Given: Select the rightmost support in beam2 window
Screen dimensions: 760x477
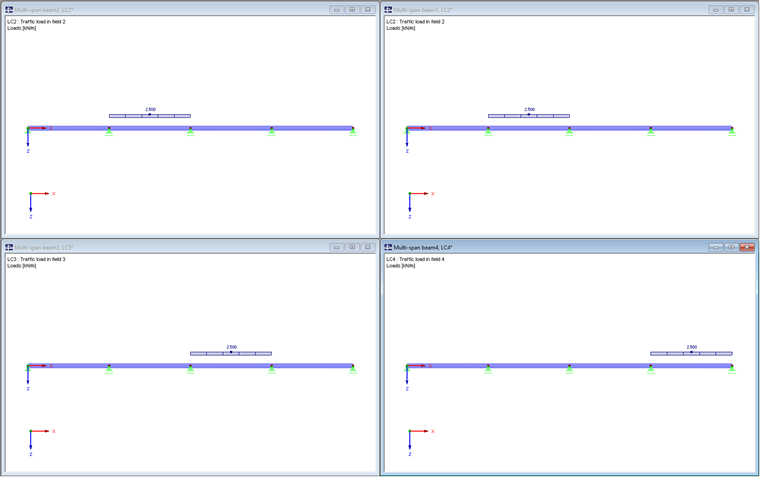Looking at the screenshot, I should pos(353,132).
